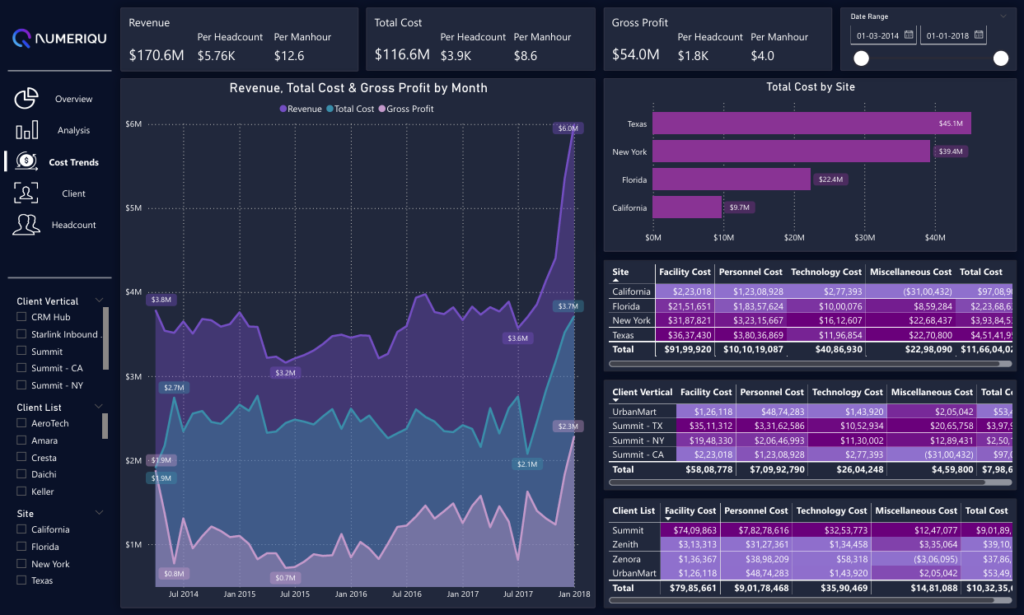Click the Overview pie chart icon

(27, 99)
